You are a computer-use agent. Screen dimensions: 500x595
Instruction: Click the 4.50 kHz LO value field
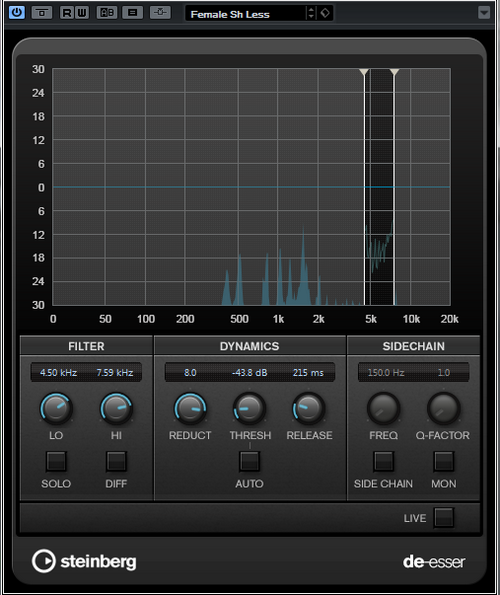pos(58,373)
